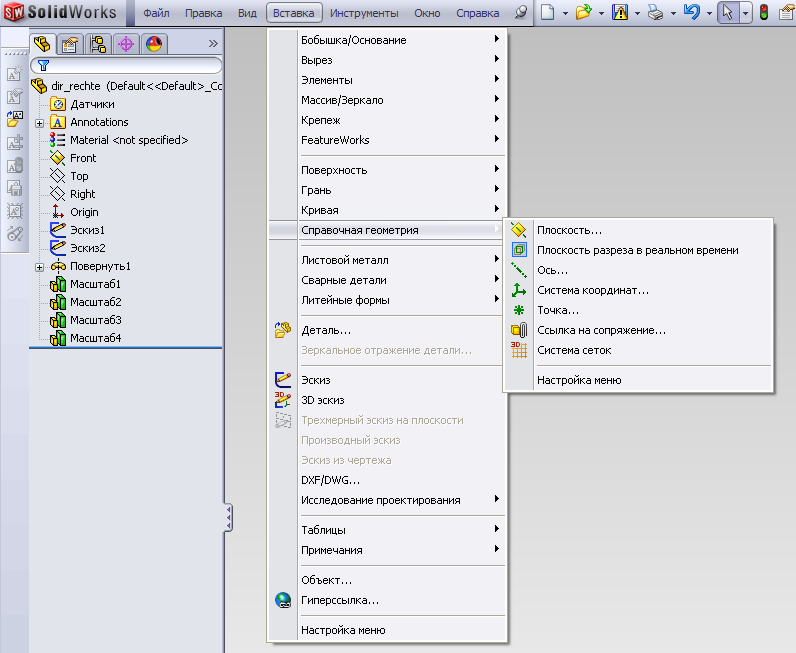
Task: Click the 3D эскиз icon
Action: pyautogui.click(x=283, y=400)
